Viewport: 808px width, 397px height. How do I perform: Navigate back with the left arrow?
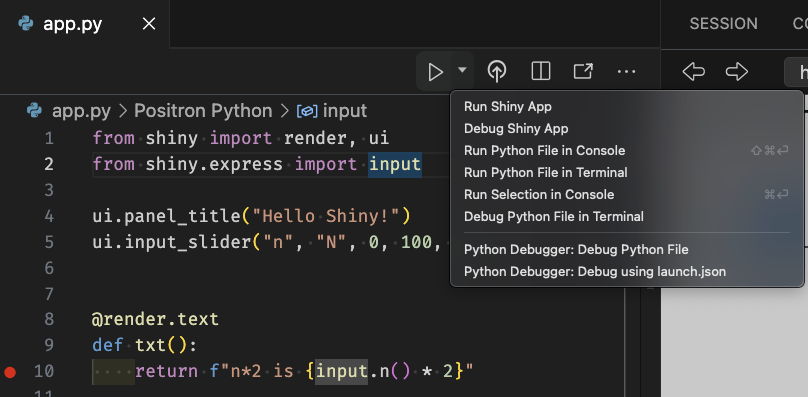(x=694, y=71)
